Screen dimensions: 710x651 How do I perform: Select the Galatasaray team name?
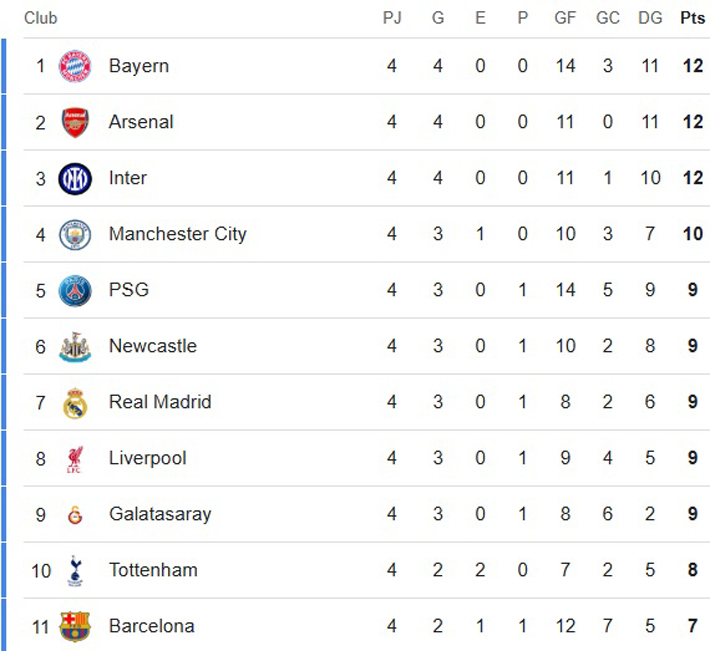coord(160,514)
